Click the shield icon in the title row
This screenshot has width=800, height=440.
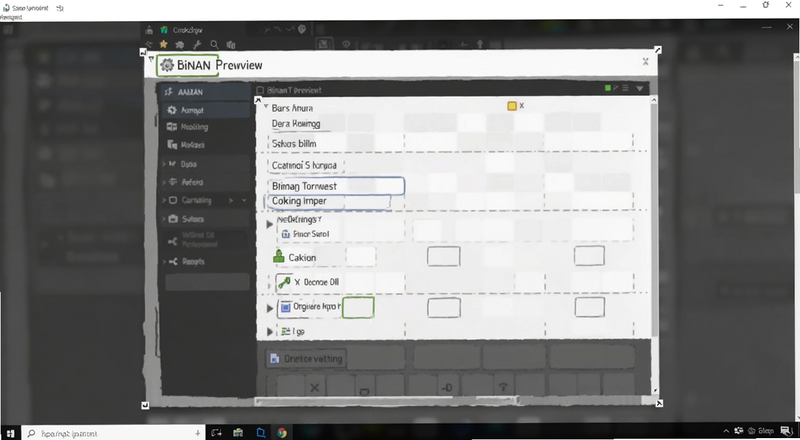tap(302, 30)
